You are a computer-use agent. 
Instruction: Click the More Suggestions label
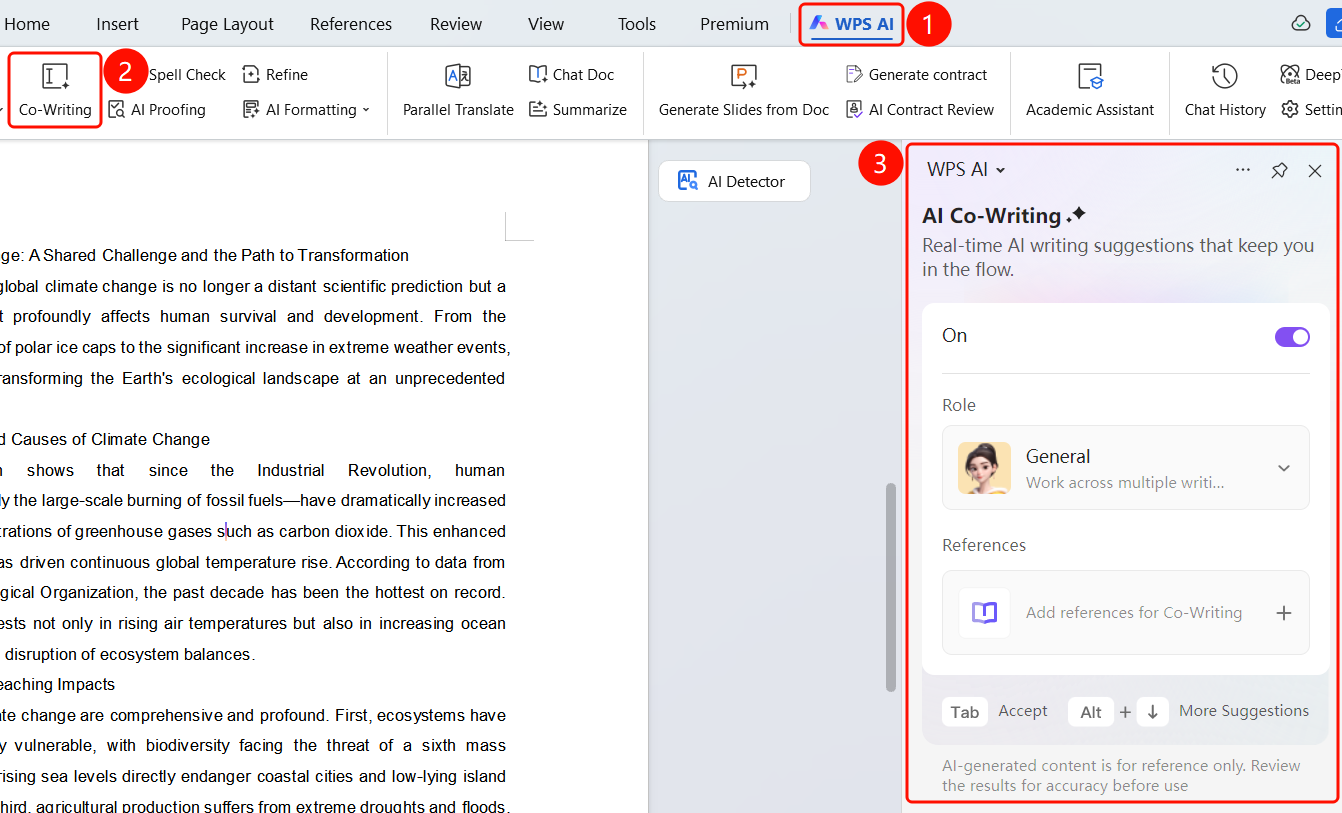pos(1244,711)
